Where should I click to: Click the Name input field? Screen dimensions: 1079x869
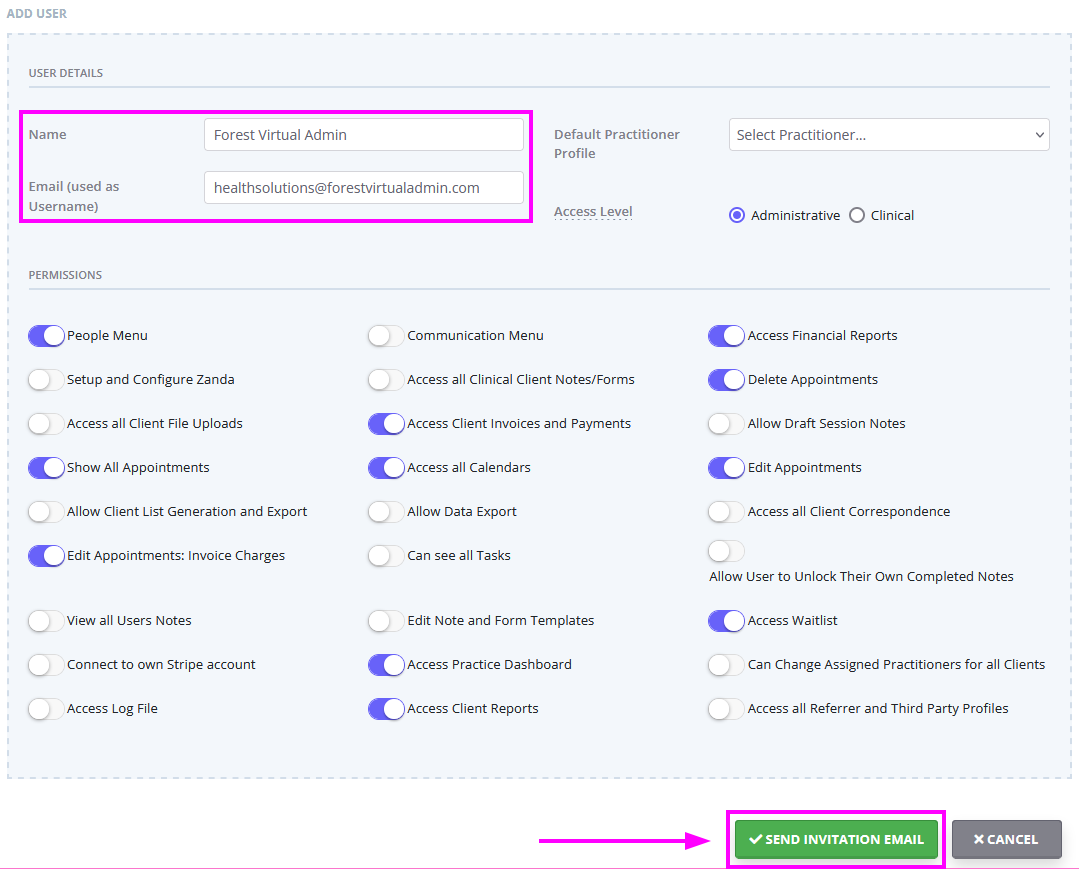pos(364,134)
